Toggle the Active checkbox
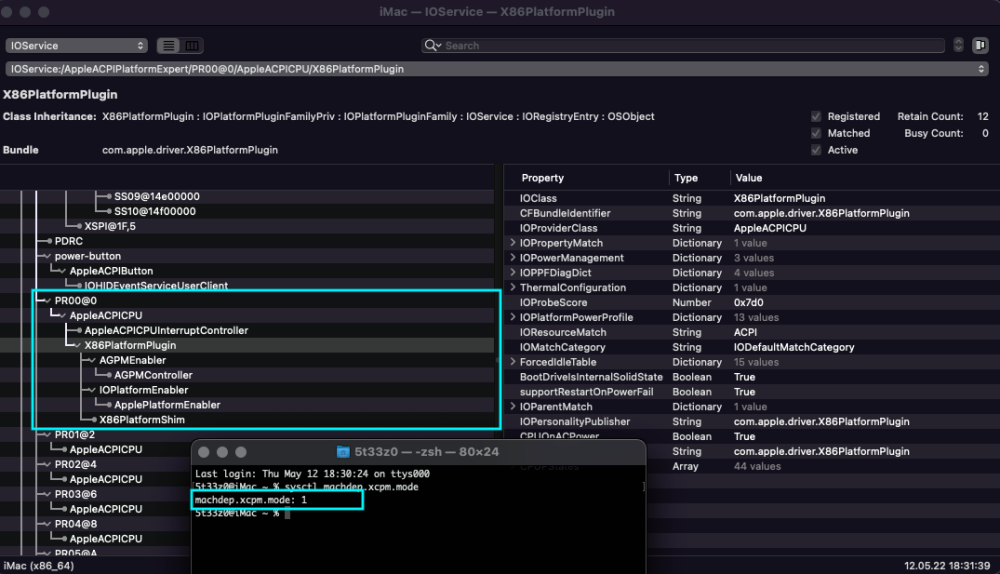 (x=816, y=150)
